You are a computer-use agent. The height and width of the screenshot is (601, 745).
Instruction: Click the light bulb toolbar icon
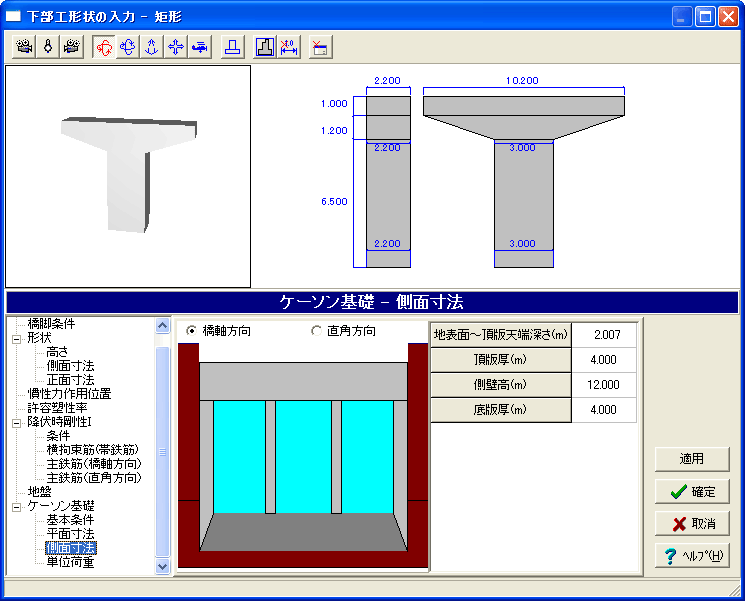48,47
